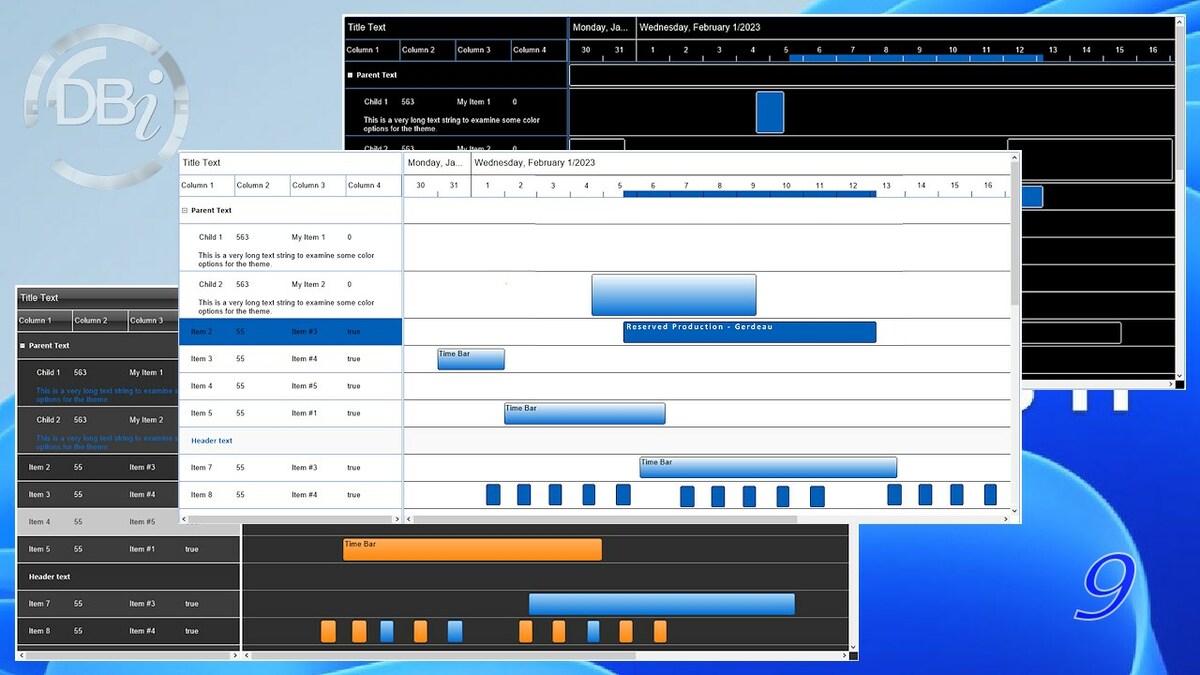Click Column 1 header in black window
Screen dimensions: 1200x675
(372, 50)
